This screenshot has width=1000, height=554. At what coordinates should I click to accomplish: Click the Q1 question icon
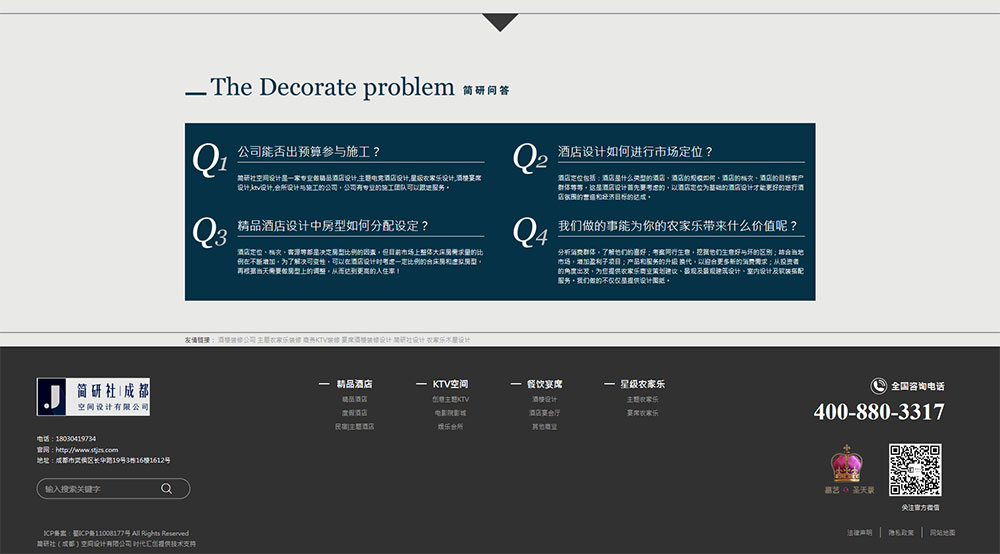210,159
